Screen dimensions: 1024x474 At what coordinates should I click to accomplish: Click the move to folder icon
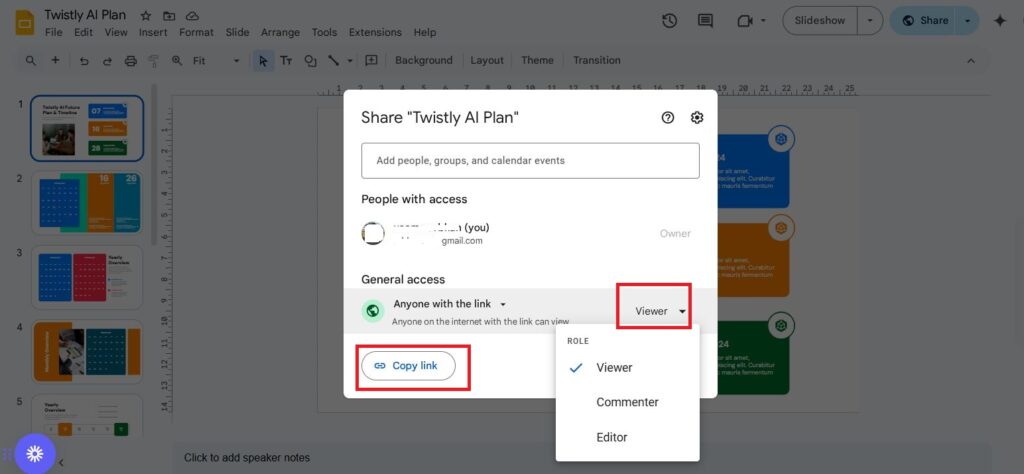[169, 16]
